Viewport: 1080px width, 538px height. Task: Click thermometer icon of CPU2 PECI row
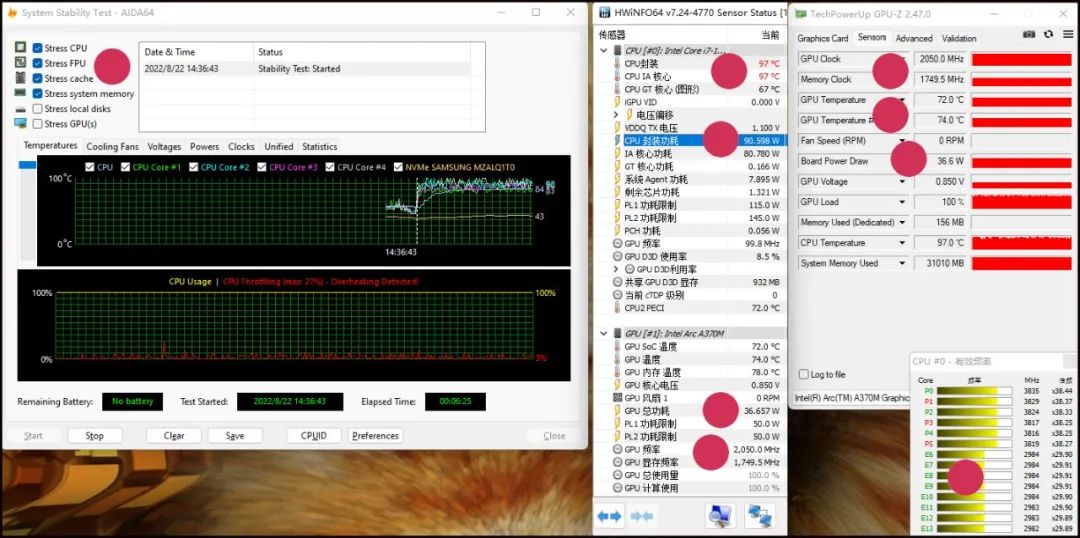[617, 308]
